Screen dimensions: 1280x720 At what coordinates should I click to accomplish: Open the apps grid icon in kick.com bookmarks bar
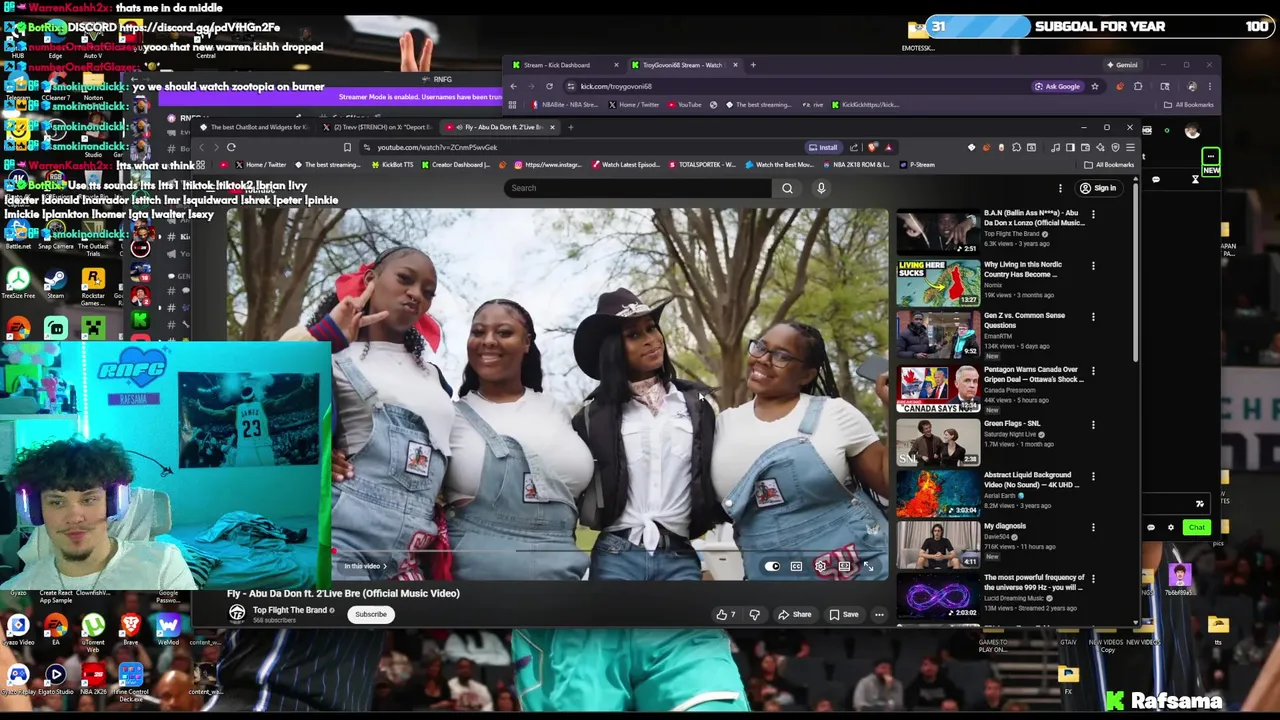(512, 105)
